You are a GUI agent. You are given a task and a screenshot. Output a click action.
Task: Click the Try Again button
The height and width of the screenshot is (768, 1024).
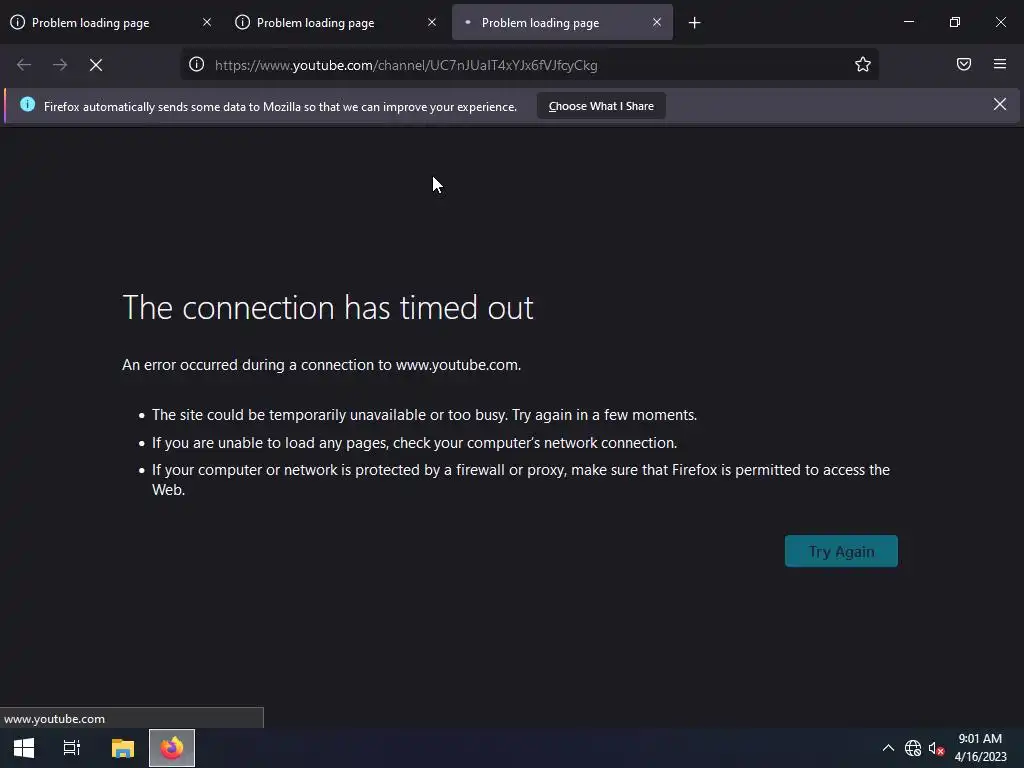[841, 551]
